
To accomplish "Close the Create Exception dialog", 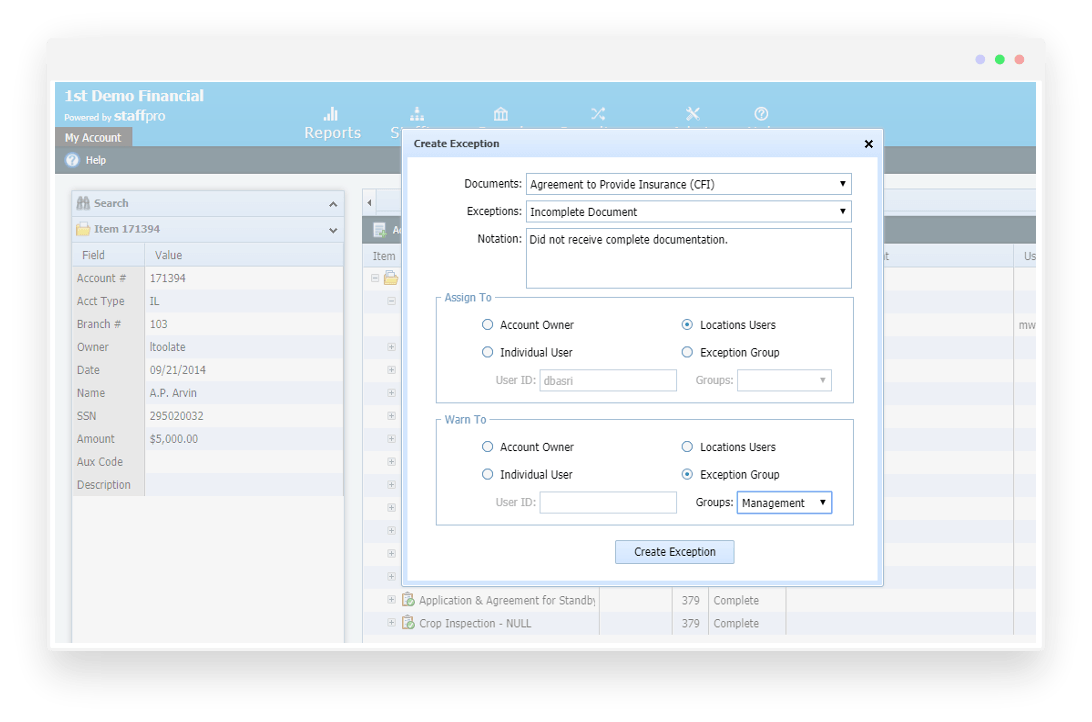I will [868, 144].
